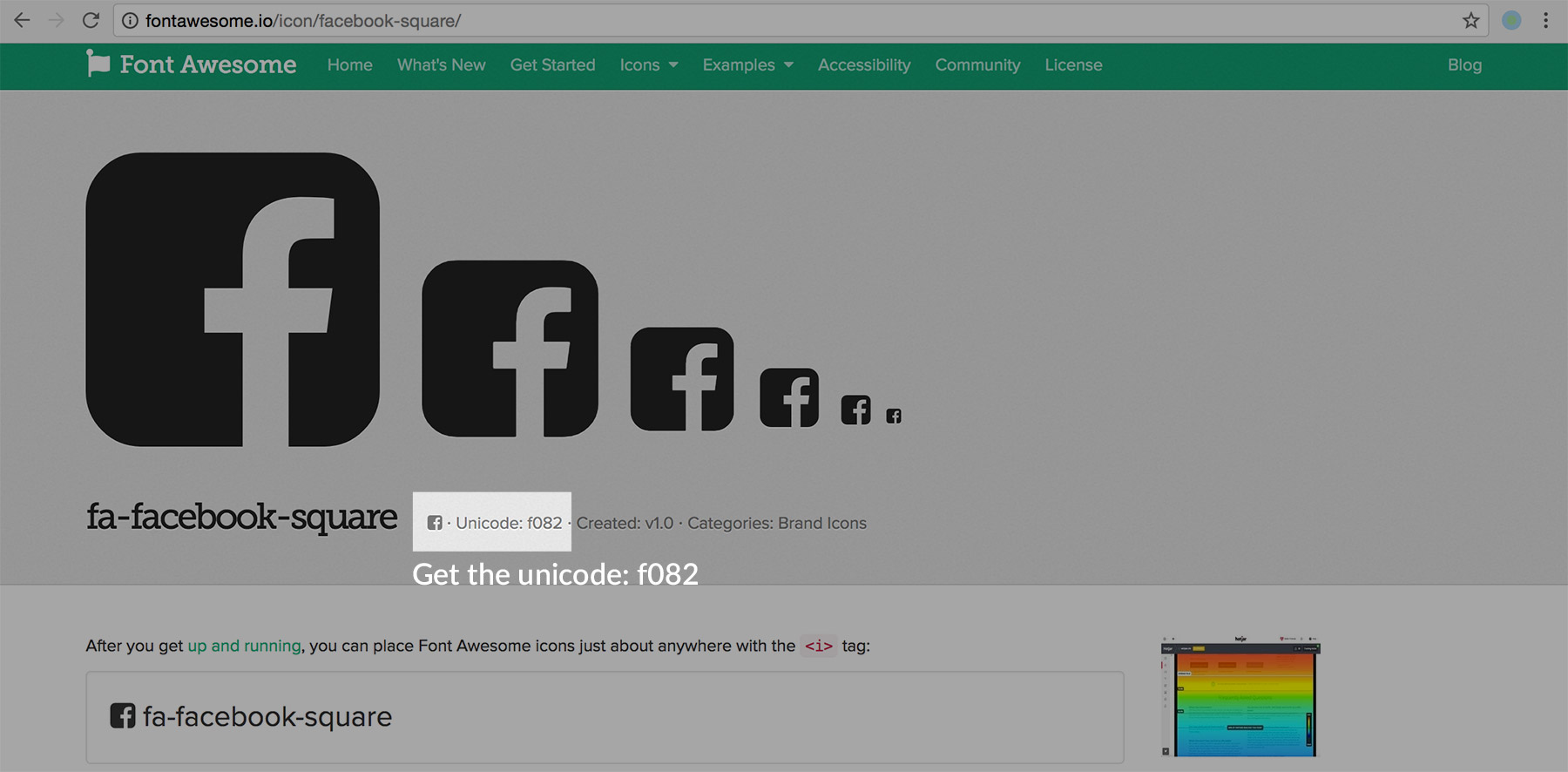Click the smallest facebook-square icon preview
Viewport: 1568px width, 772px height.
[x=894, y=416]
